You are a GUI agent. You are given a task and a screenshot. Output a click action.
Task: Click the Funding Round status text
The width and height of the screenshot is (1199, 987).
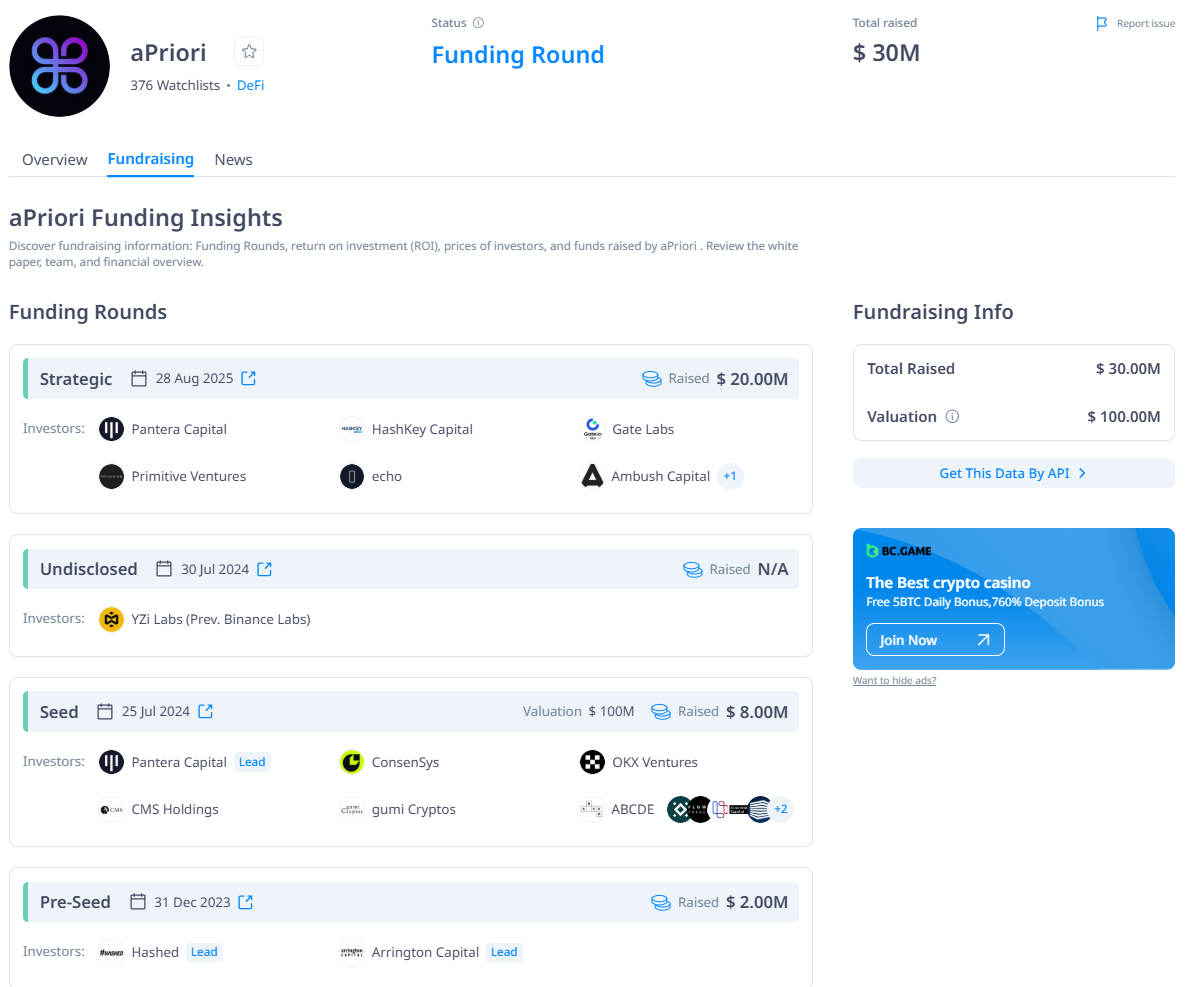(x=518, y=55)
